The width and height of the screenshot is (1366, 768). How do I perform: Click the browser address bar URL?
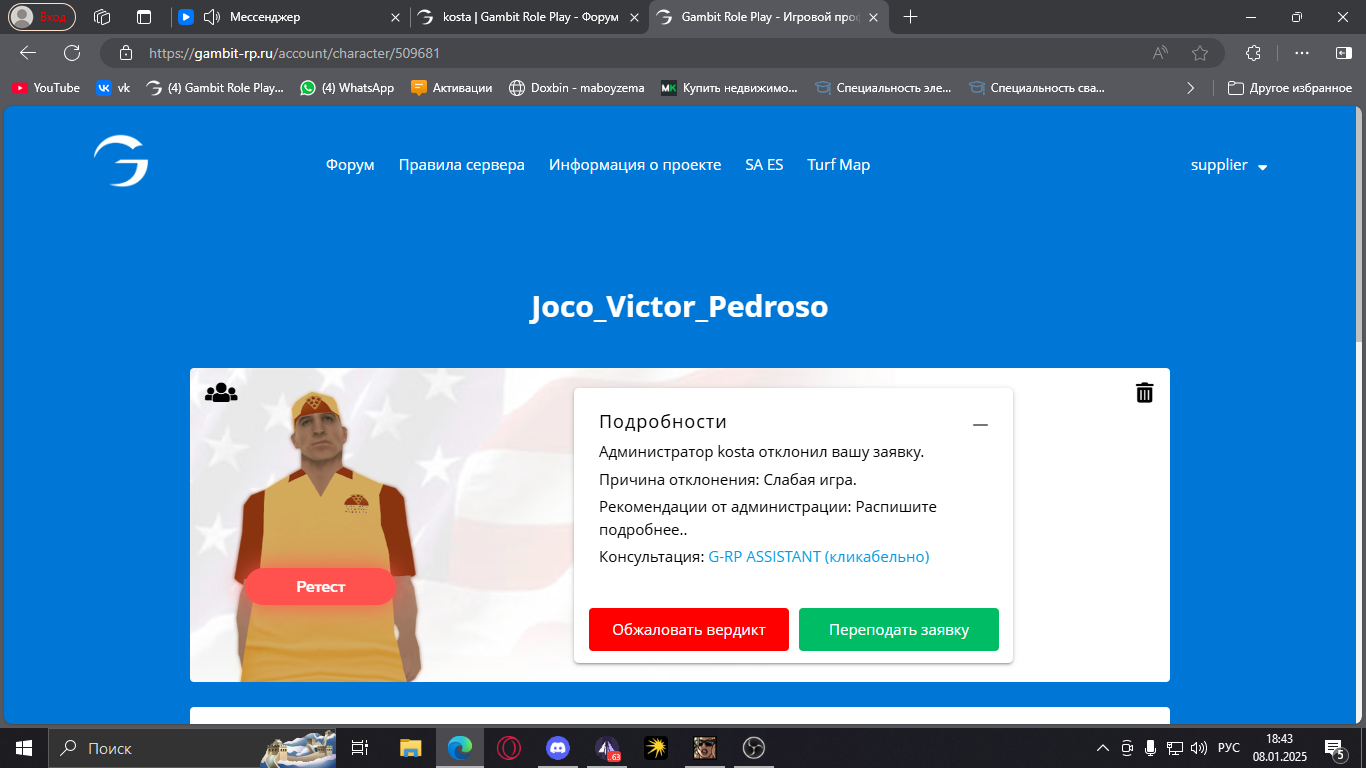[x=294, y=53]
